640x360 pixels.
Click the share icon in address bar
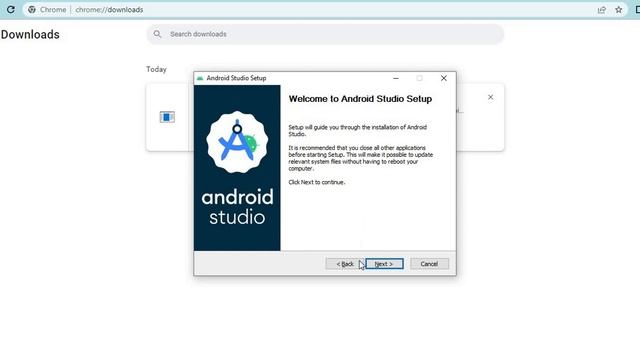(602, 9)
